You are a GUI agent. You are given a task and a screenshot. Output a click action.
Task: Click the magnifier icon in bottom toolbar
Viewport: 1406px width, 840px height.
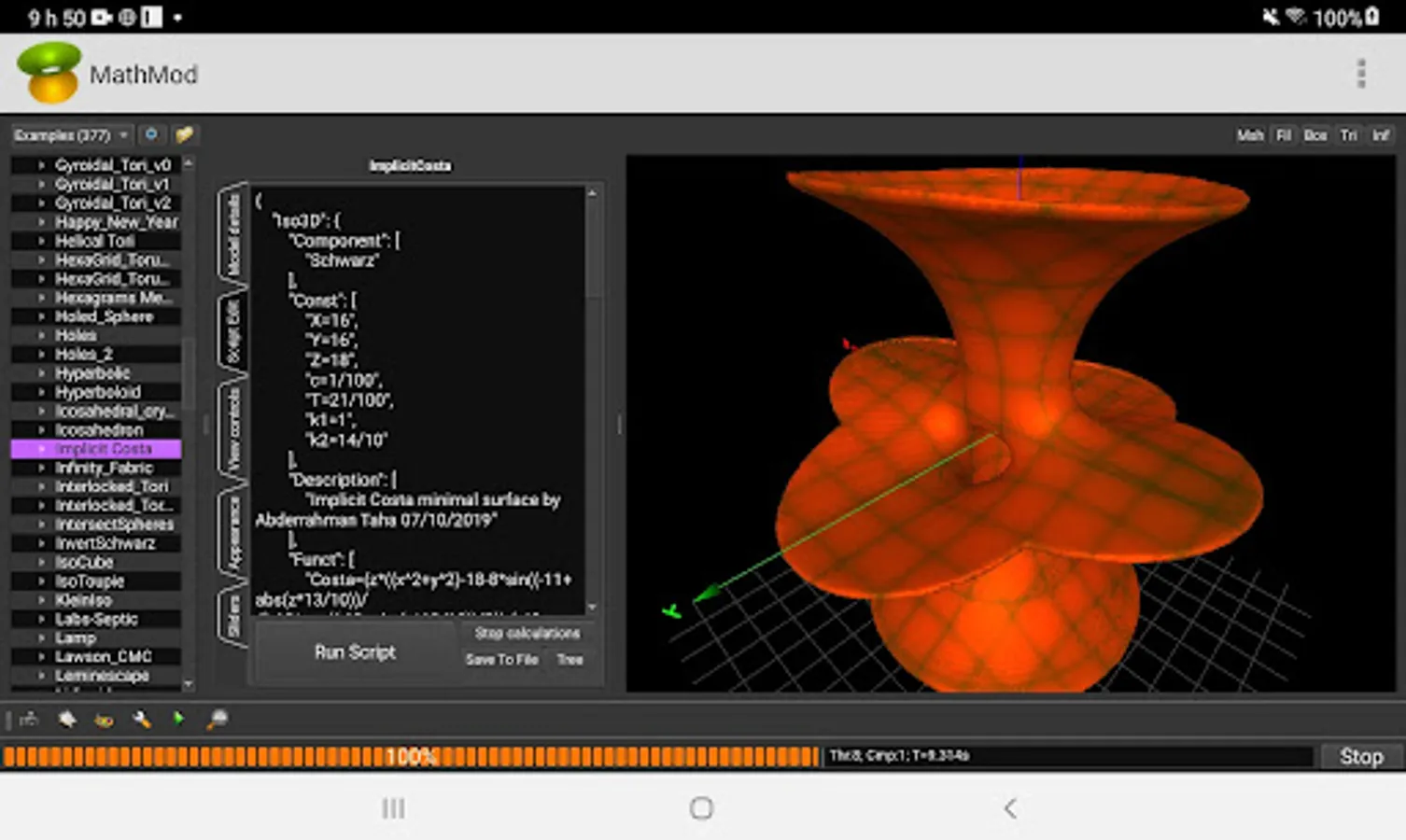point(217,719)
